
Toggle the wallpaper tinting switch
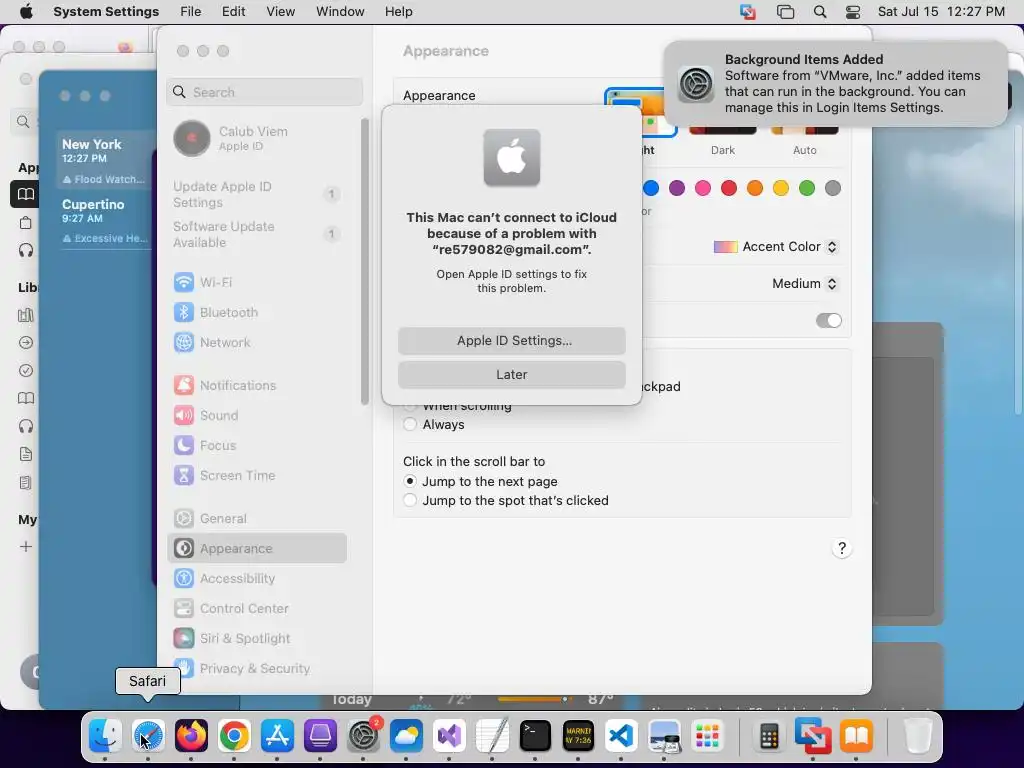coord(829,320)
